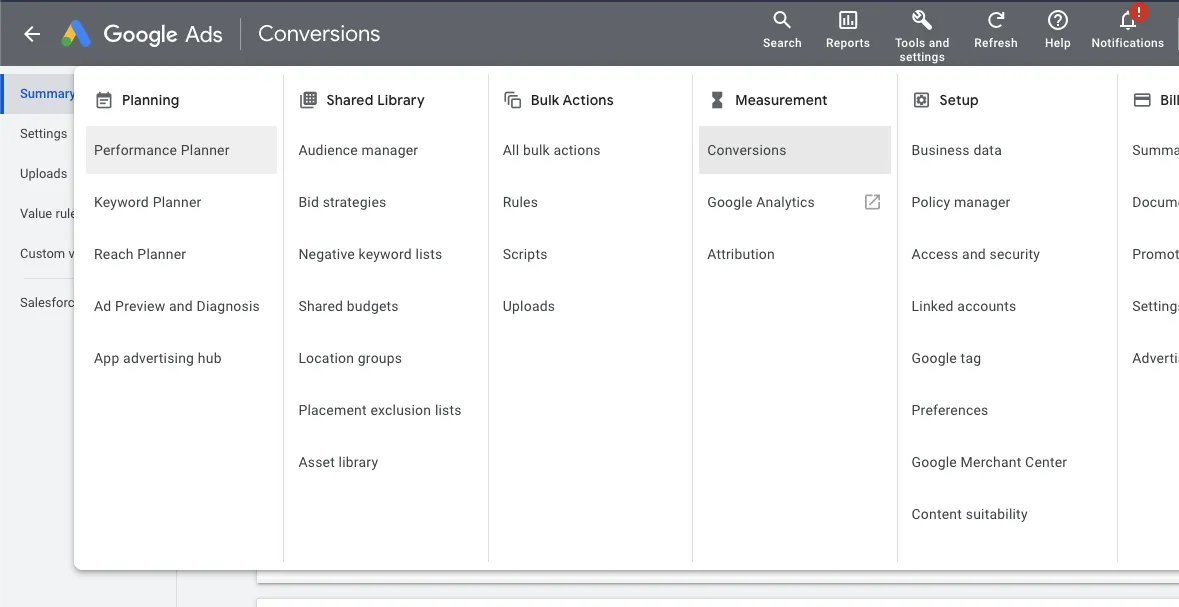
Task: Open Help via the question mark icon
Action: (x=1057, y=22)
